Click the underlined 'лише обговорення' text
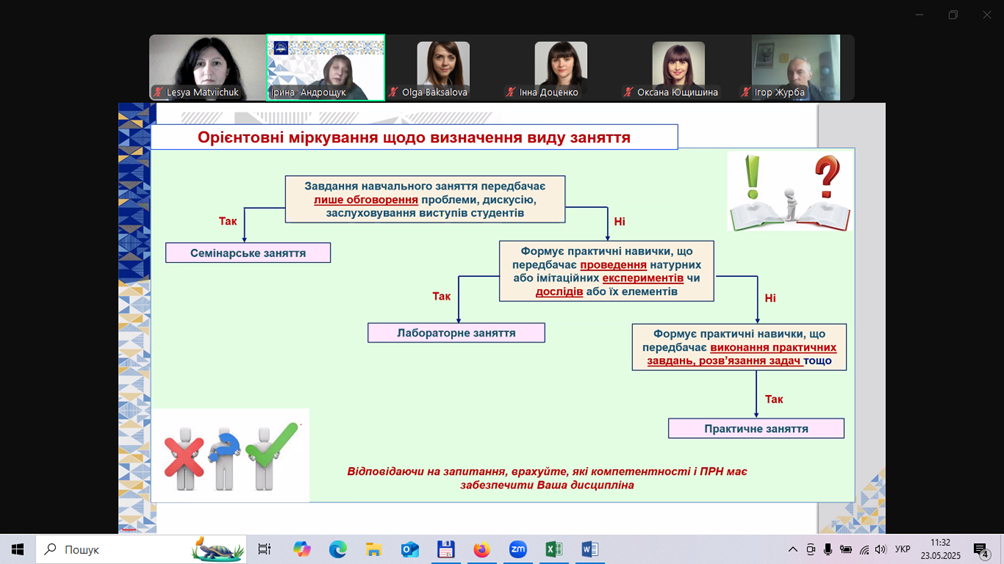 pos(366,200)
